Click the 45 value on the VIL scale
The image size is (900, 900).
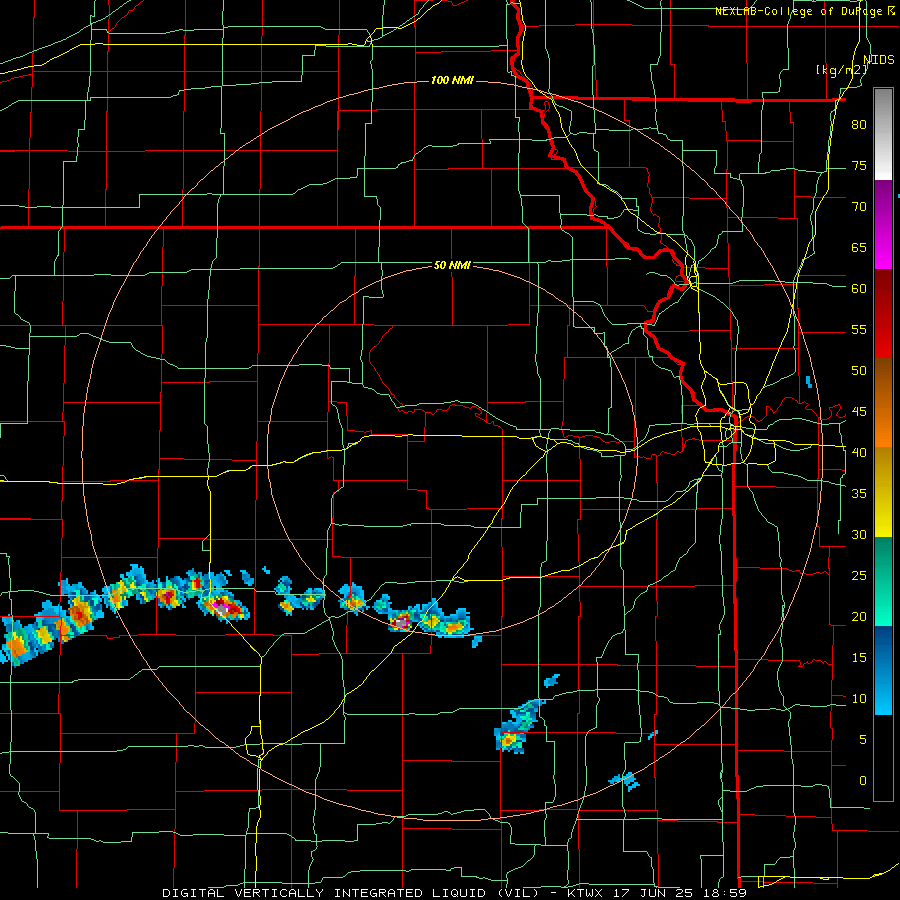859,412
